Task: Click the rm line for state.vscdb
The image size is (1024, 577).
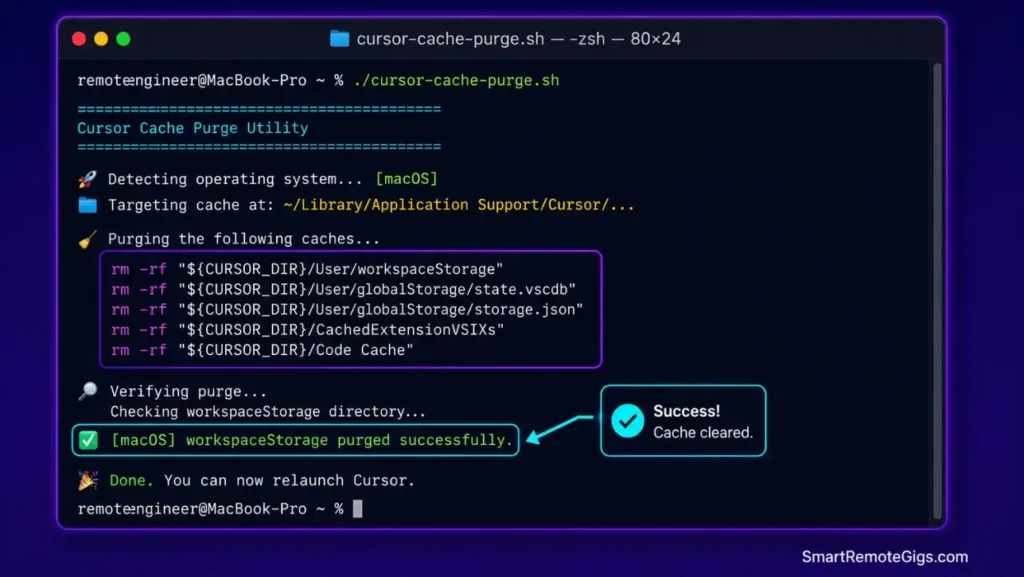Action: point(344,289)
